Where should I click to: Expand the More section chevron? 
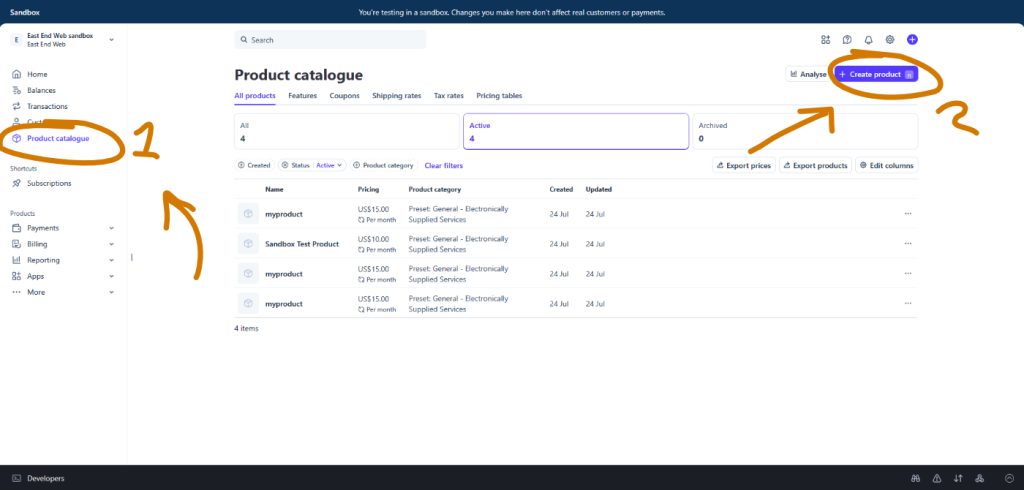click(111, 292)
